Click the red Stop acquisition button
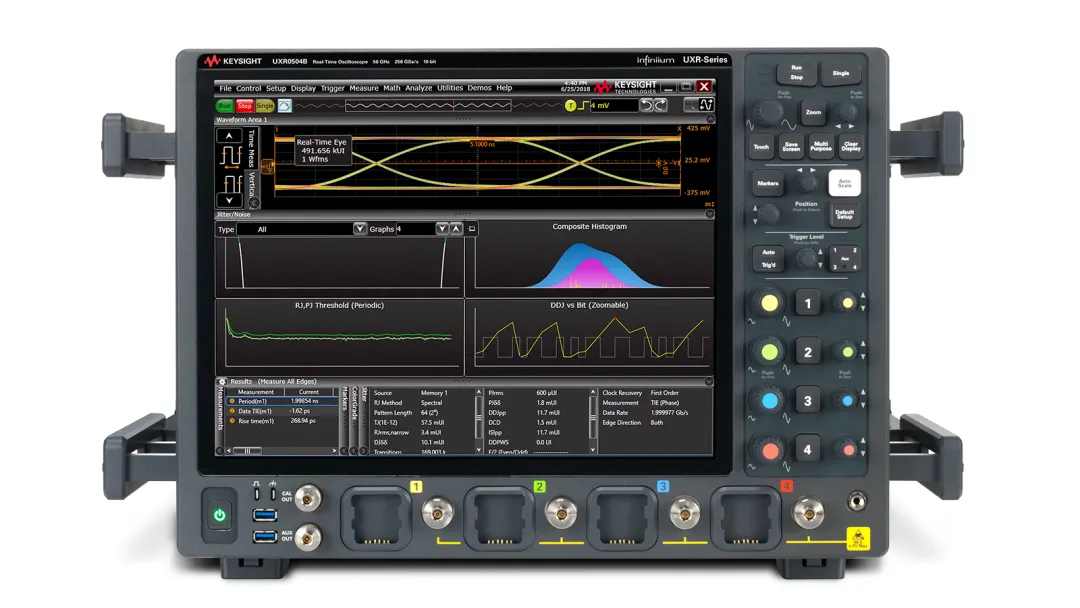1080x608 pixels. click(x=245, y=106)
